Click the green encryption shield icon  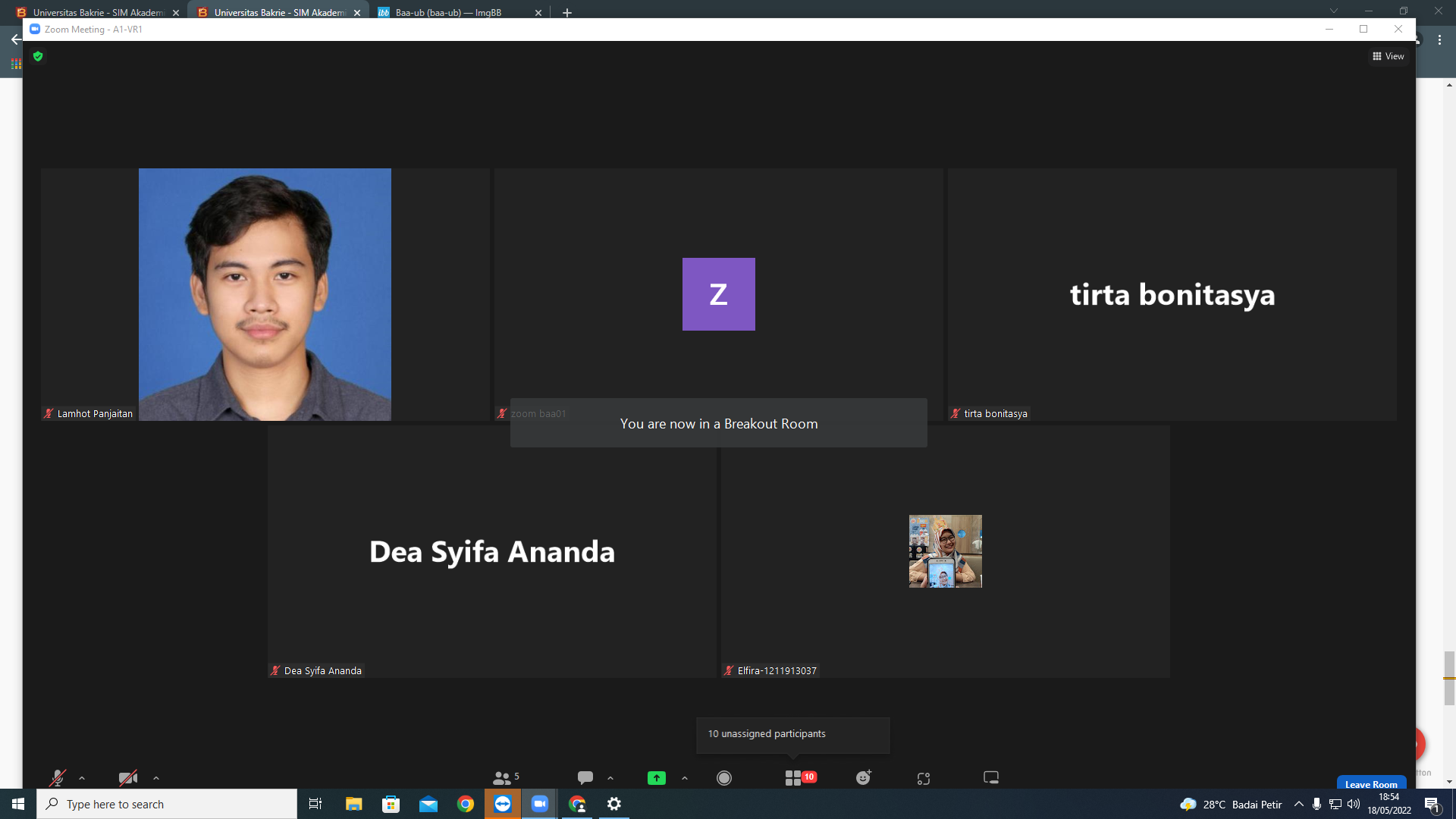38,56
